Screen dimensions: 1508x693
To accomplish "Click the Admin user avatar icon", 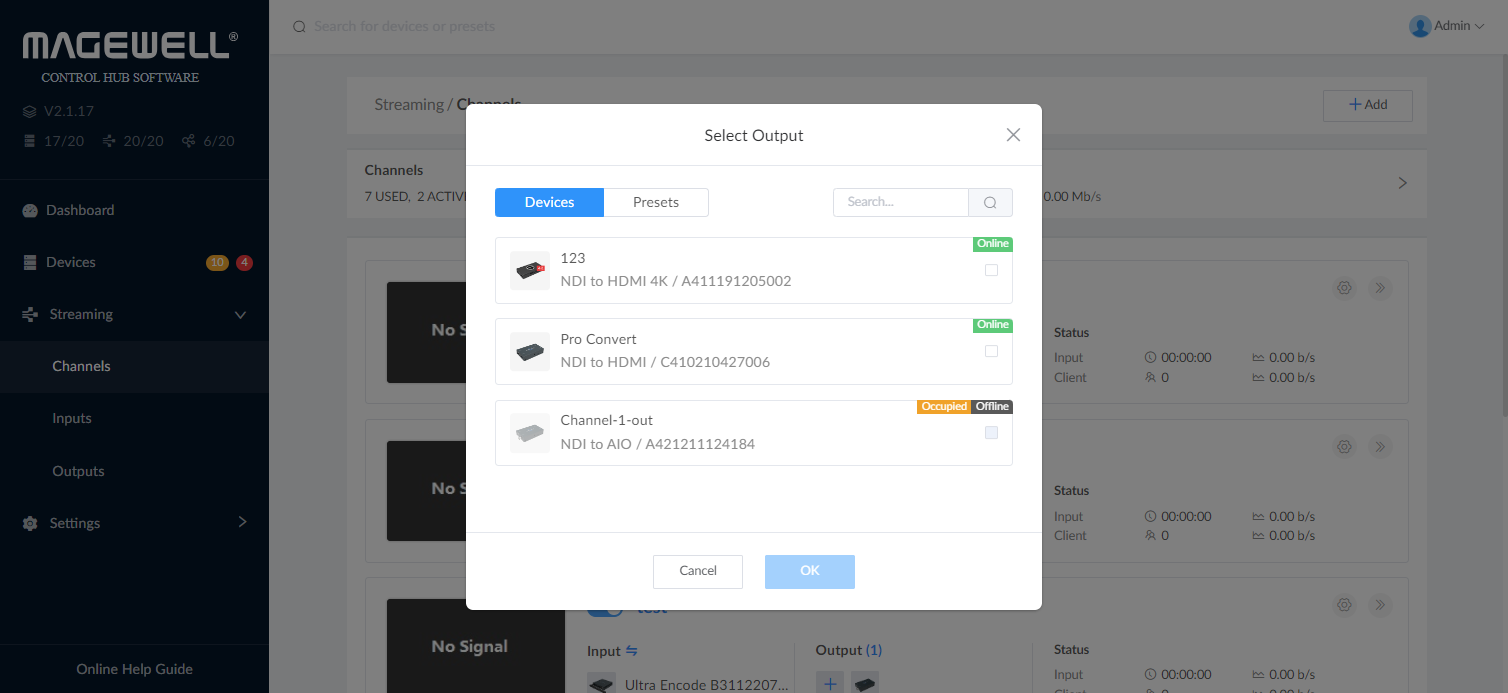I will click(x=1419, y=26).
